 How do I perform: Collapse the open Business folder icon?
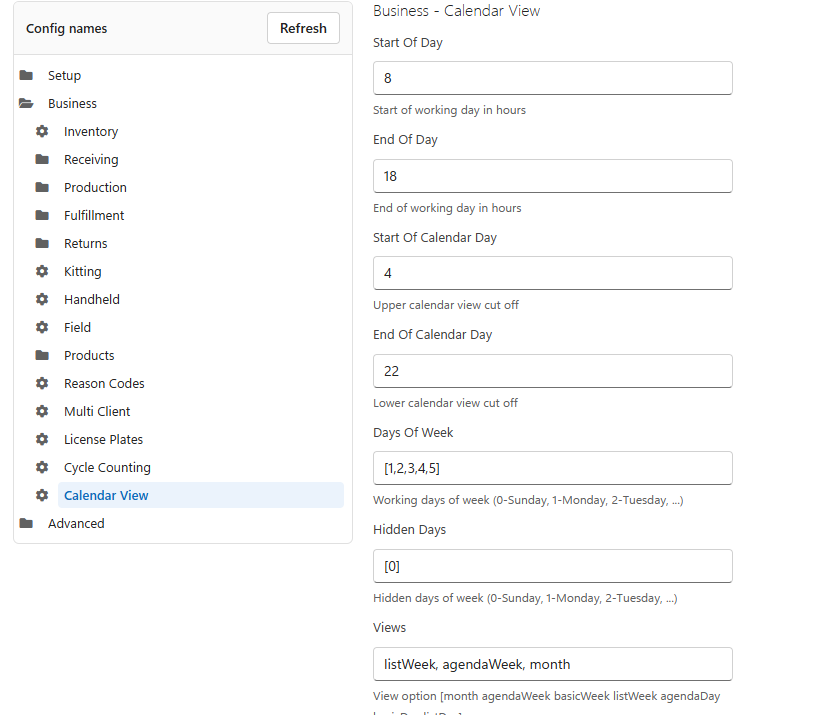[x=26, y=103]
